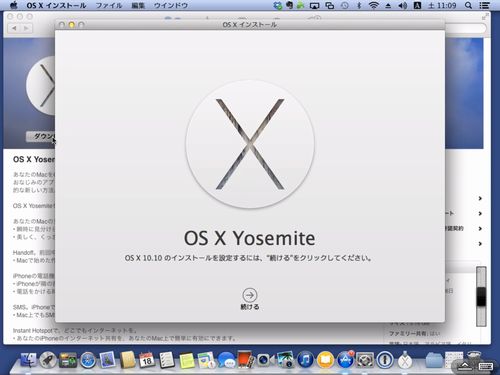Expand the fourth chevron row in App Store sidebar
The width and height of the screenshot is (500, 375).
click(480, 244)
